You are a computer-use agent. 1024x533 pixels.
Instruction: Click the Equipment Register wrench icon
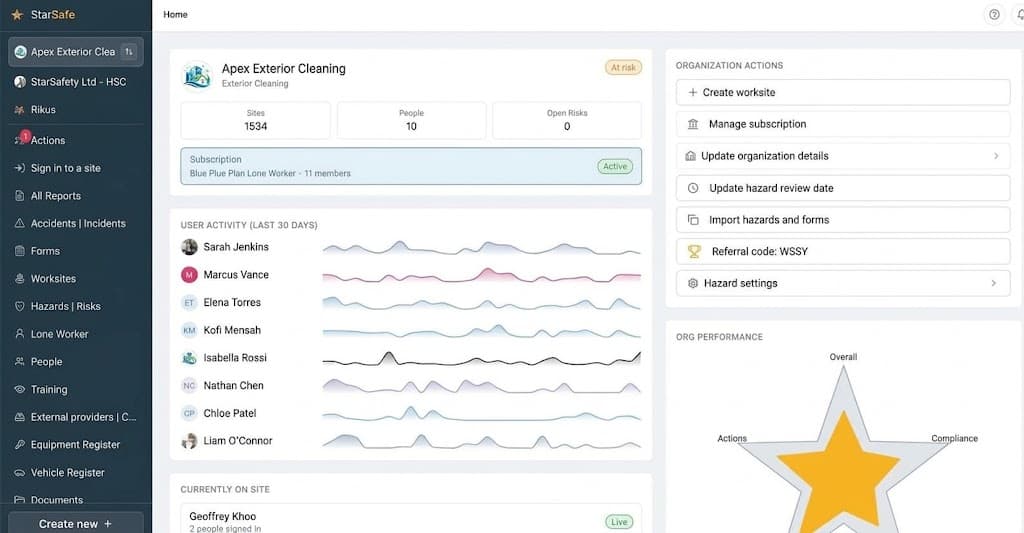[x=20, y=445]
